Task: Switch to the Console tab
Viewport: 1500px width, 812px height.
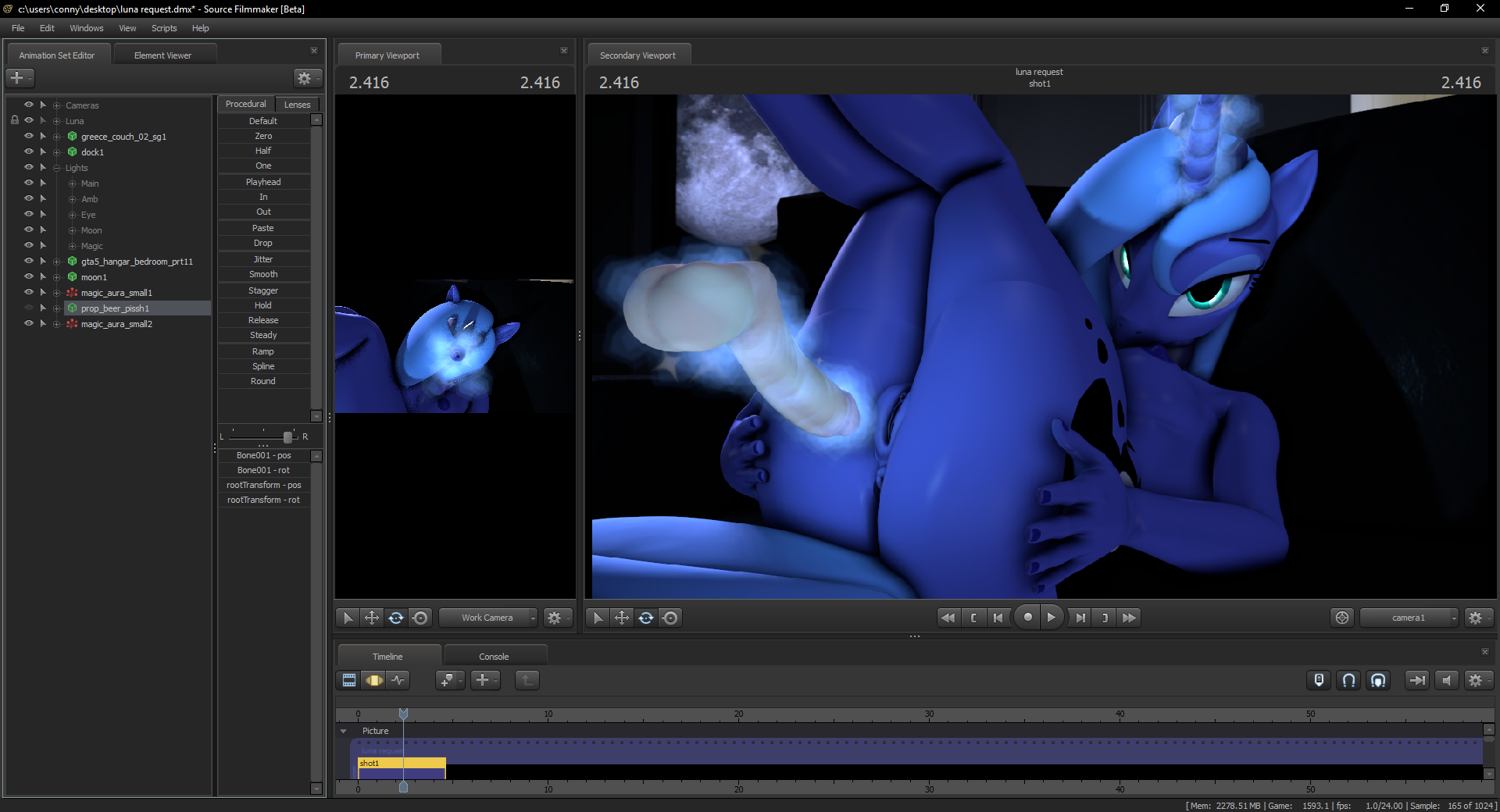Action: 494,657
